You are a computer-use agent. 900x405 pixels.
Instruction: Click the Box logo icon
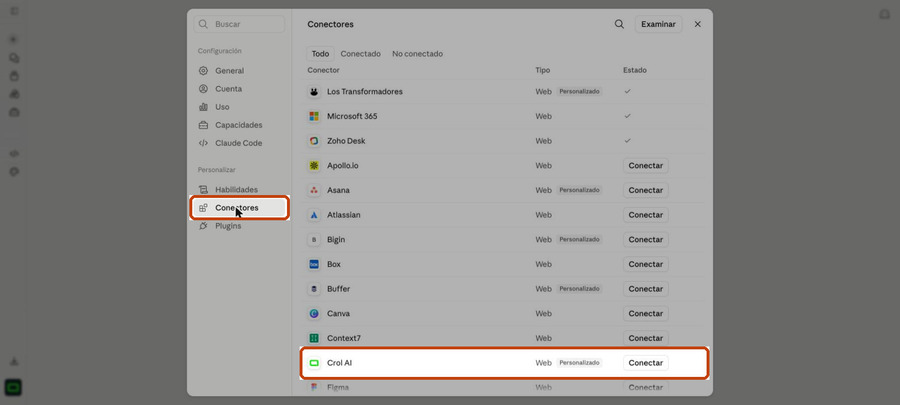coord(314,264)
